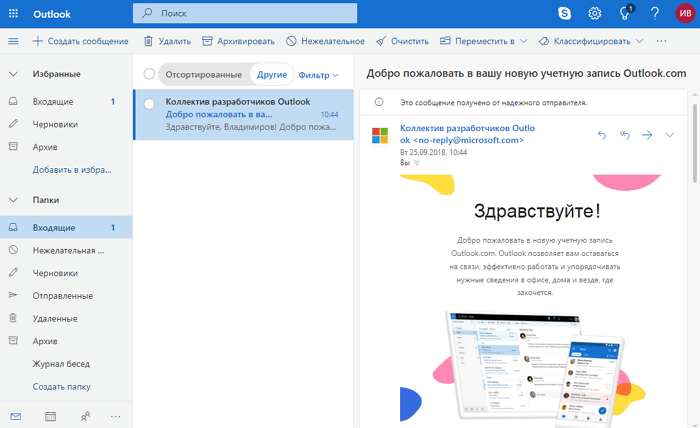Open the app launcher grid icon
The height and width of the screenshot is (428, 700).
click(13, 14)
